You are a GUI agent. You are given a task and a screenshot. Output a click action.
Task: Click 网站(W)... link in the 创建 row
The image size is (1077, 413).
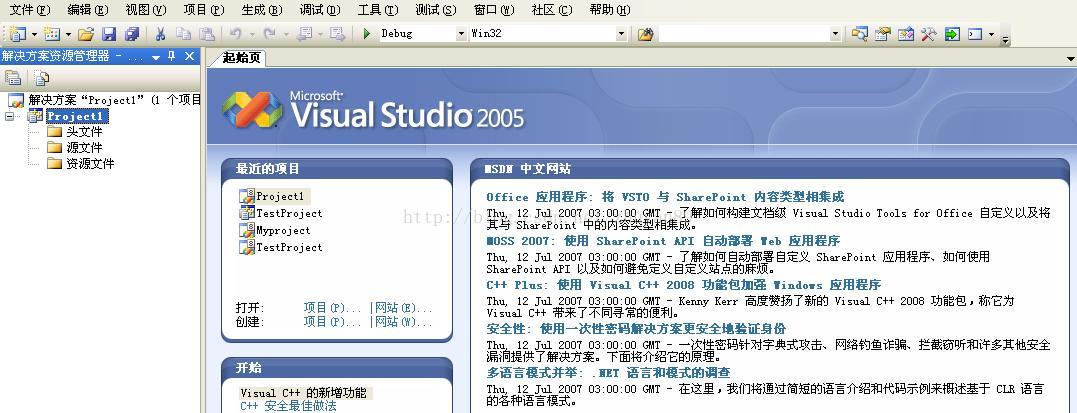click(x=404, y=322)
